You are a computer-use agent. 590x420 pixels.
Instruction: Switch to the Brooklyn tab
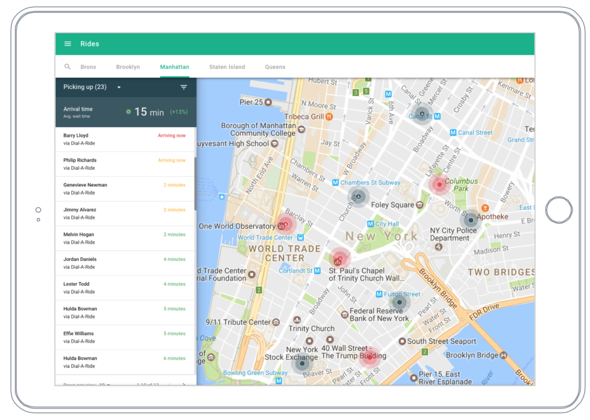[x=128, y=67]
